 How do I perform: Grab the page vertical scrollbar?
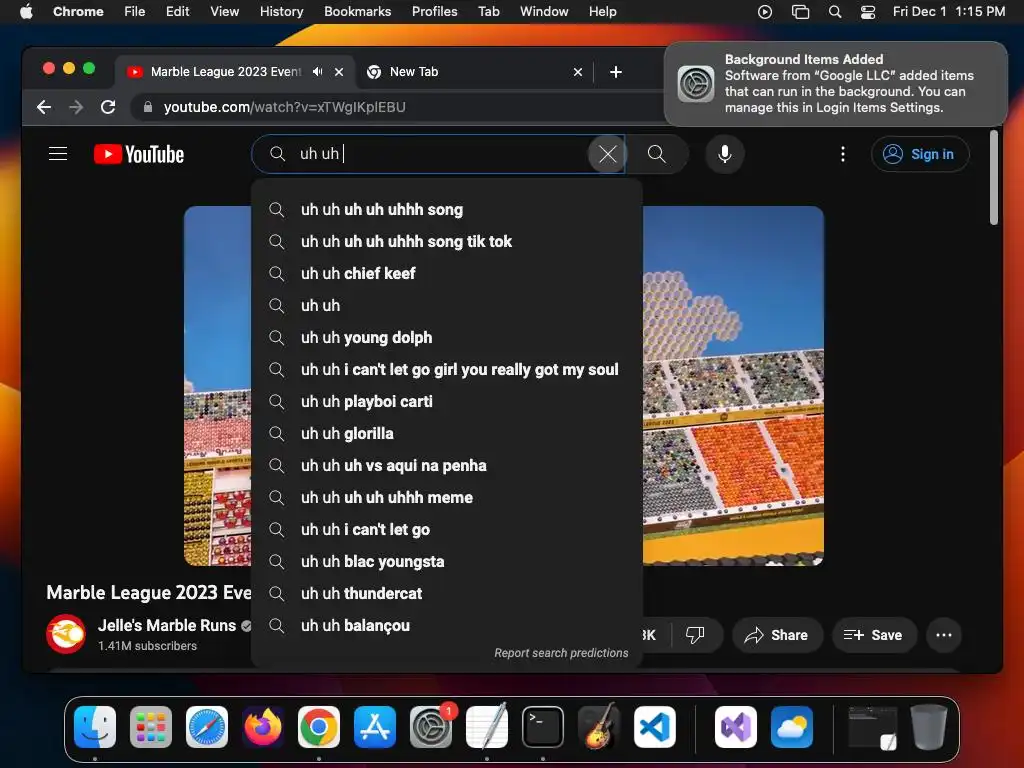tap(993, 178)
